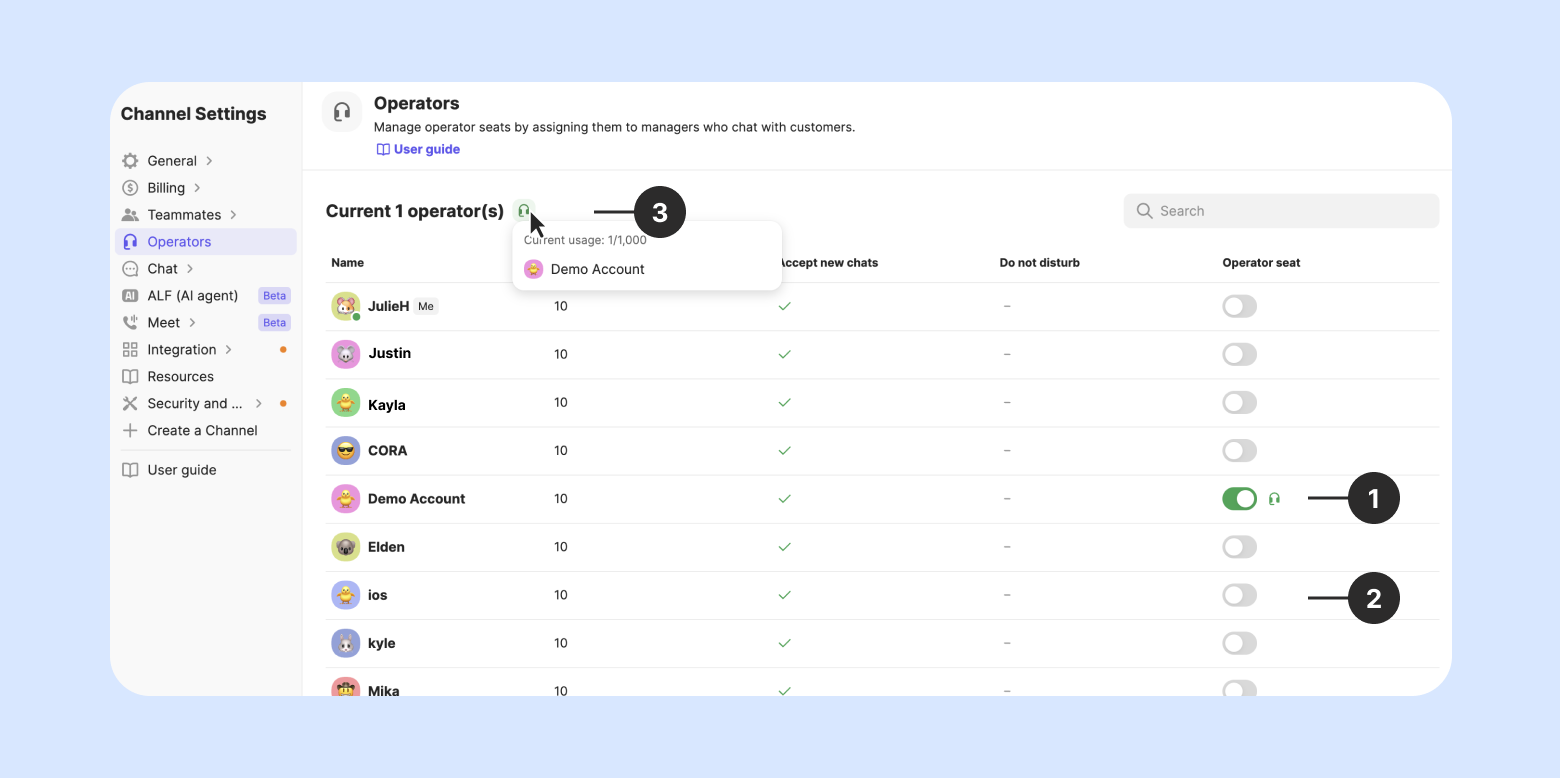Click the green headset icon beside operator count
This screenshot has width=1560, height=778.
tap(523, 210)
